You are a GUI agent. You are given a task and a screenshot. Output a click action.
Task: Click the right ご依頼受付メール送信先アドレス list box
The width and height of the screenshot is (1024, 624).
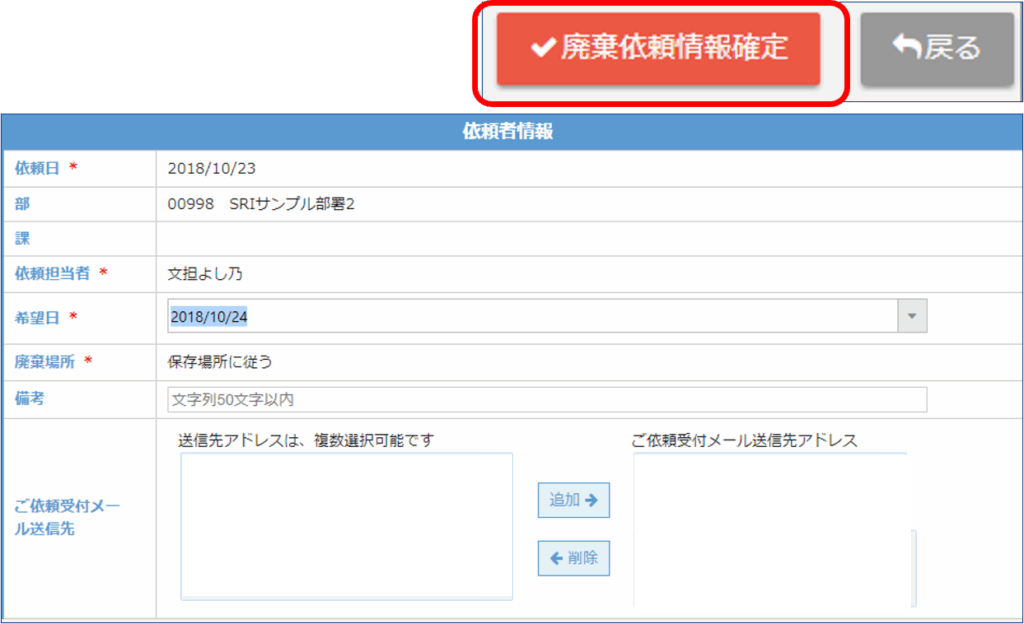pyautogui.click(x=773, y=530)
